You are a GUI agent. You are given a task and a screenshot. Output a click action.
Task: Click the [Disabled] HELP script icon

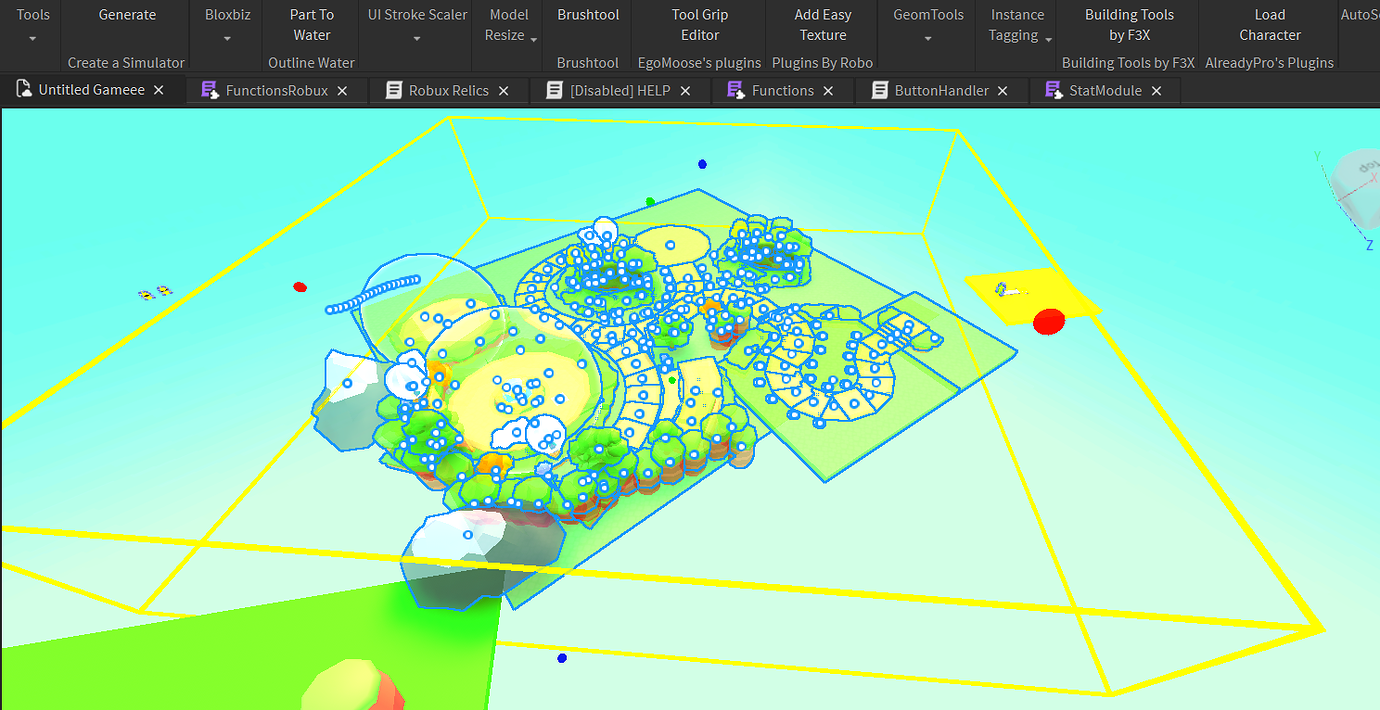555,90
